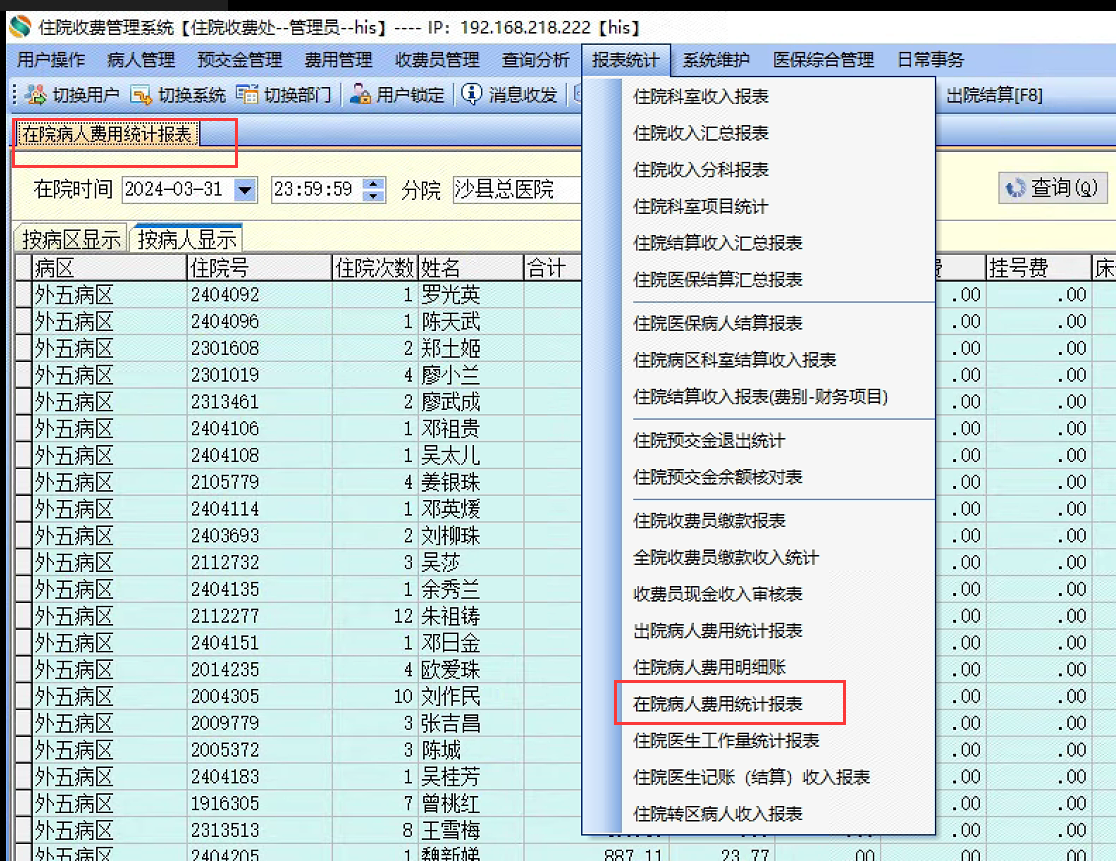Select 住院收入汇总报表 menu entry
Viewport: 1116px width, 861px height.
(701, 133)
